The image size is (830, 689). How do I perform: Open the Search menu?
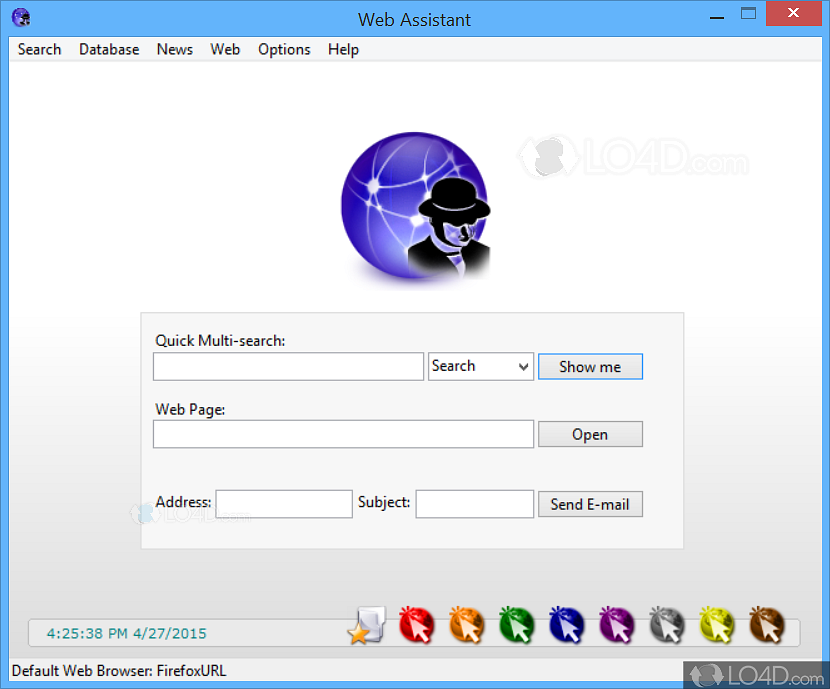[x=39, y=49]
